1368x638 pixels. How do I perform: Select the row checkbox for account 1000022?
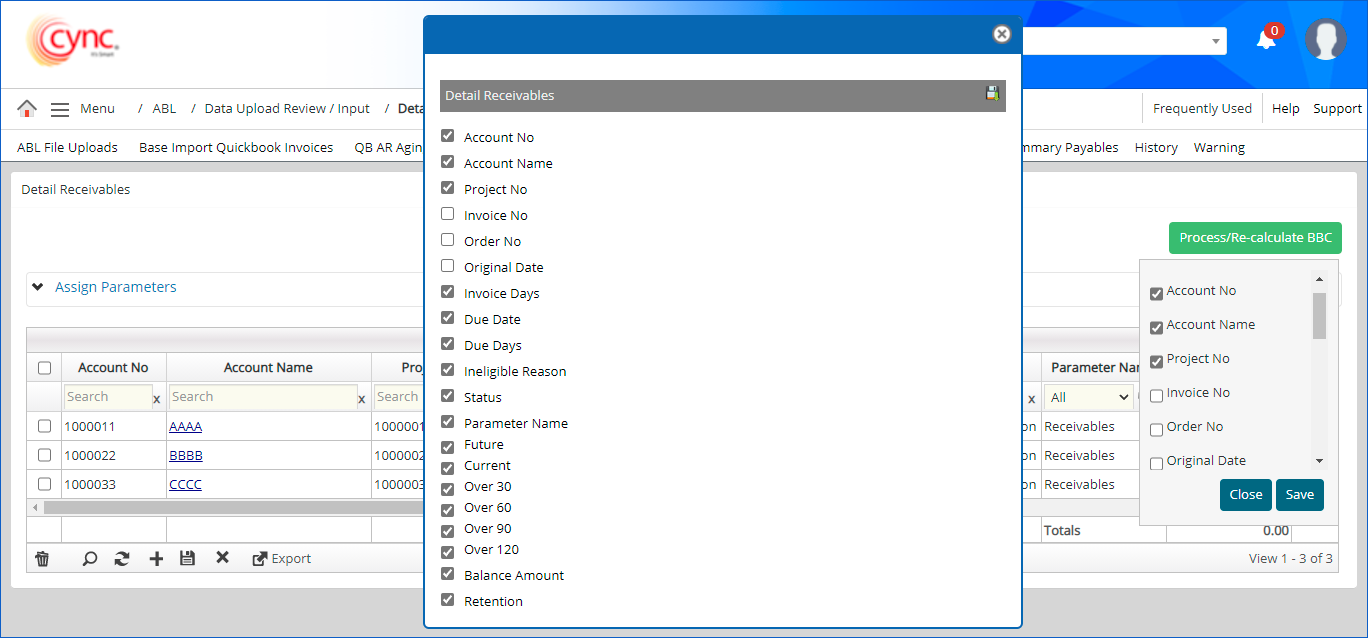(44, 455)
